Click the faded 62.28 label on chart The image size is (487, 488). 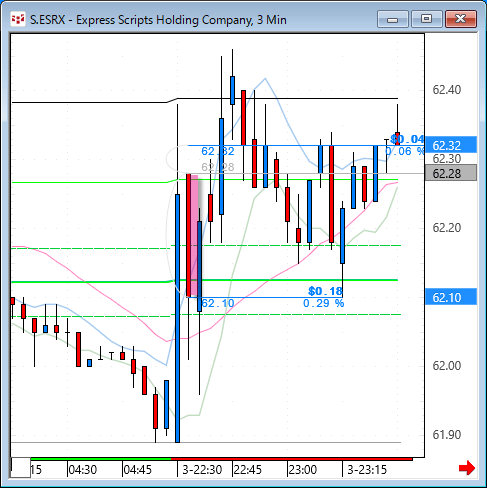(x=218, y=167)
